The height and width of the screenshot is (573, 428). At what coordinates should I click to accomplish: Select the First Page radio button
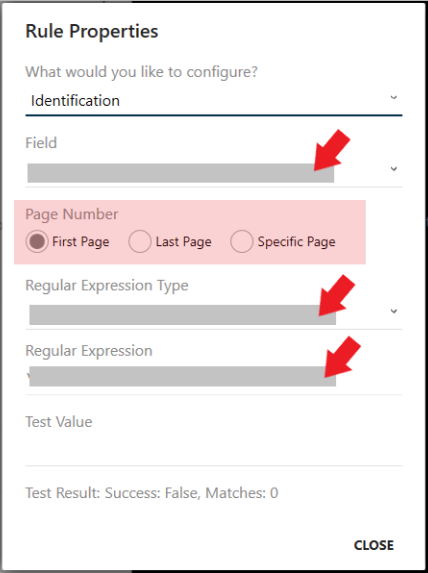(x=37, y=242)
